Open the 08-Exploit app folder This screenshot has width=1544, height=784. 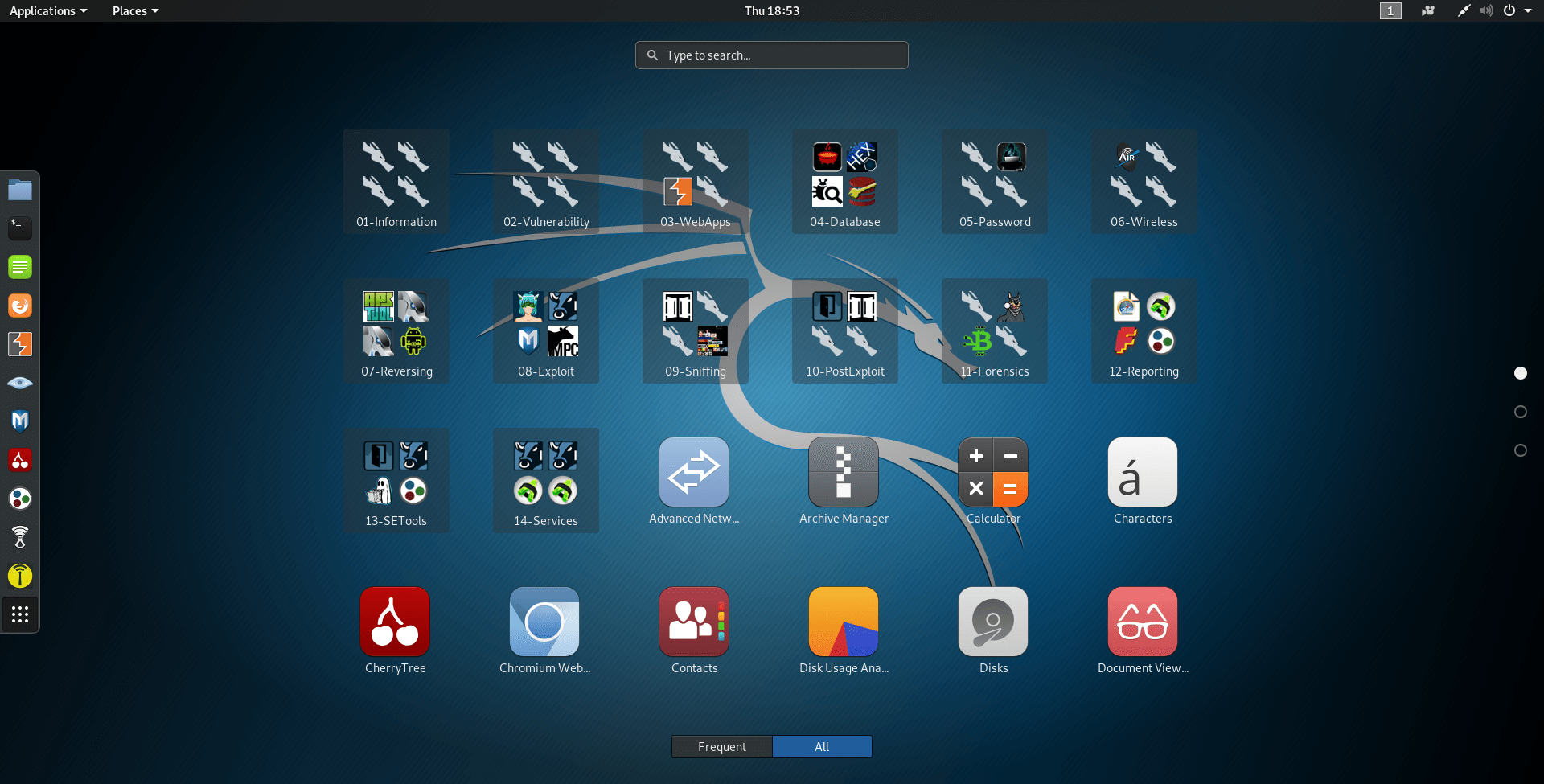[546, 331]
